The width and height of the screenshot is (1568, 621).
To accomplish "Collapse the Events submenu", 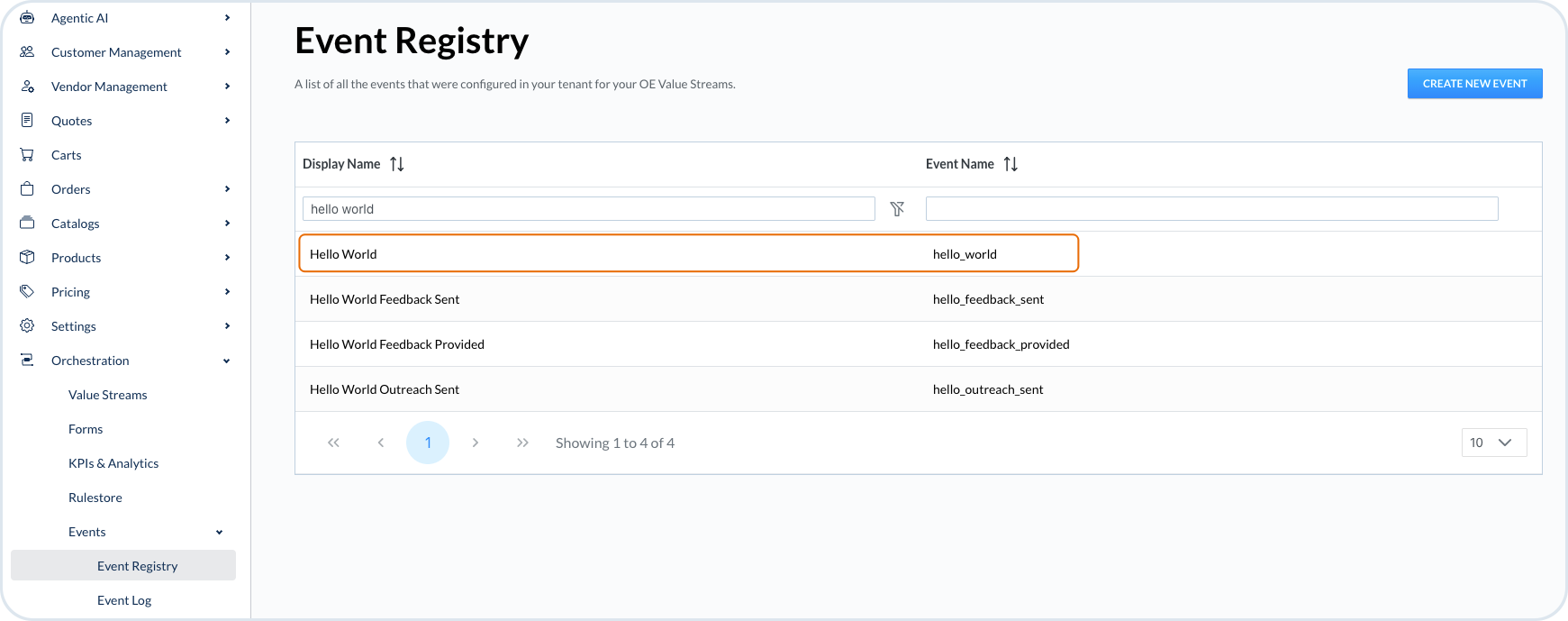I will point(219,532).
